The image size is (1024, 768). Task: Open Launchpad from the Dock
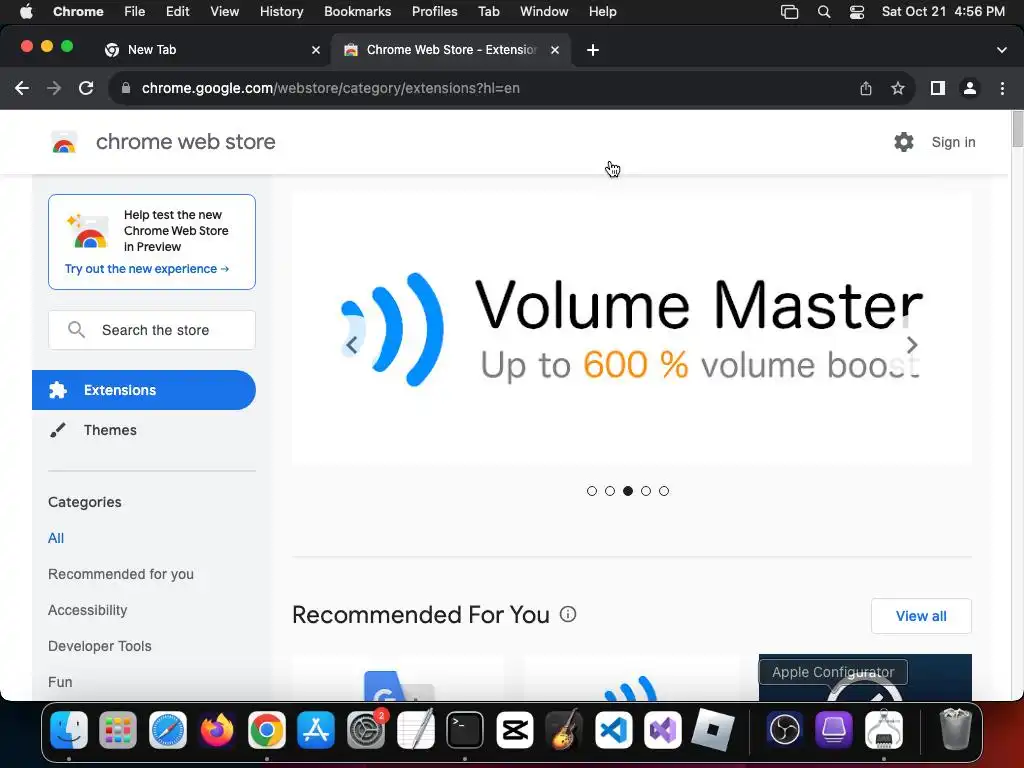point(118,729)
